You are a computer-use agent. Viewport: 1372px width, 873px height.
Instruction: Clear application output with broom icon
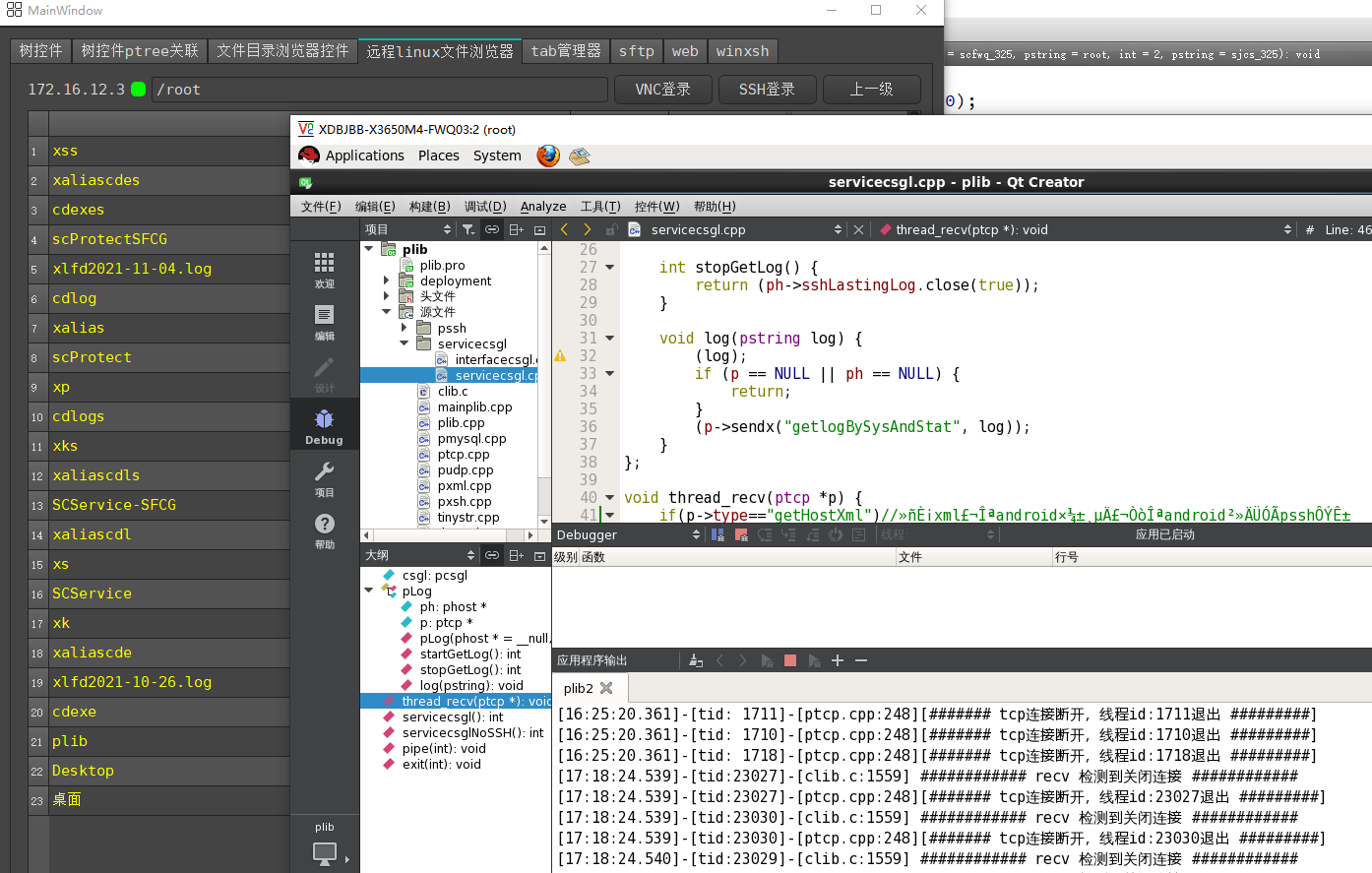696,660
